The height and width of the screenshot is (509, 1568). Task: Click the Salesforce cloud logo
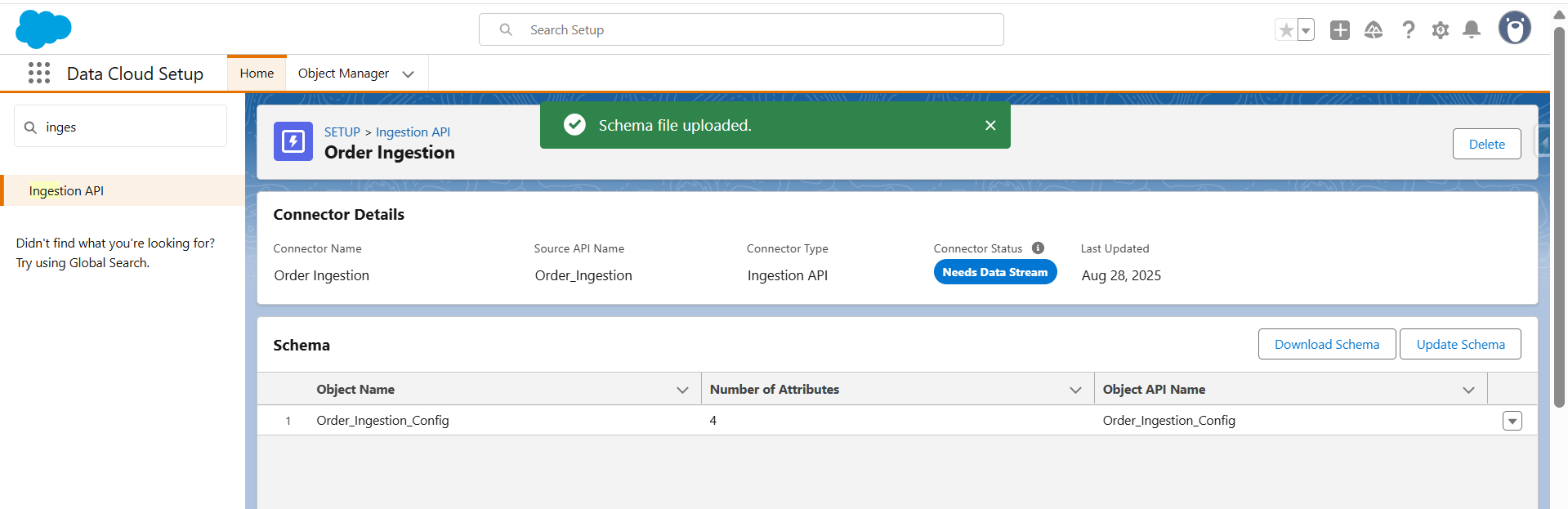43,29
